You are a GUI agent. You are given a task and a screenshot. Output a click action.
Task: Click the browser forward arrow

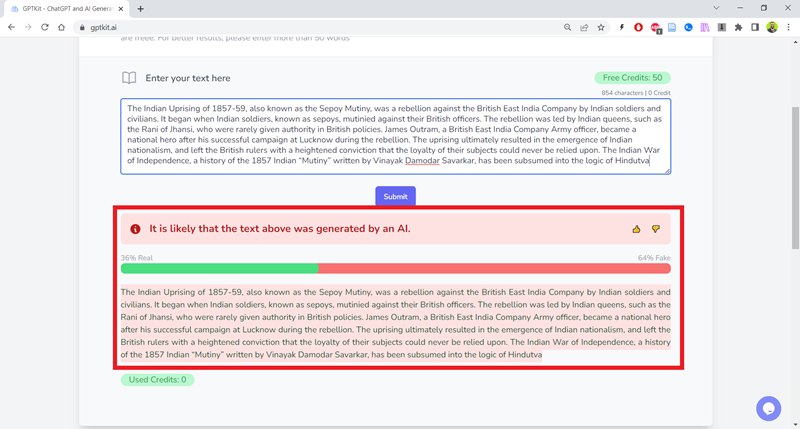28,28
